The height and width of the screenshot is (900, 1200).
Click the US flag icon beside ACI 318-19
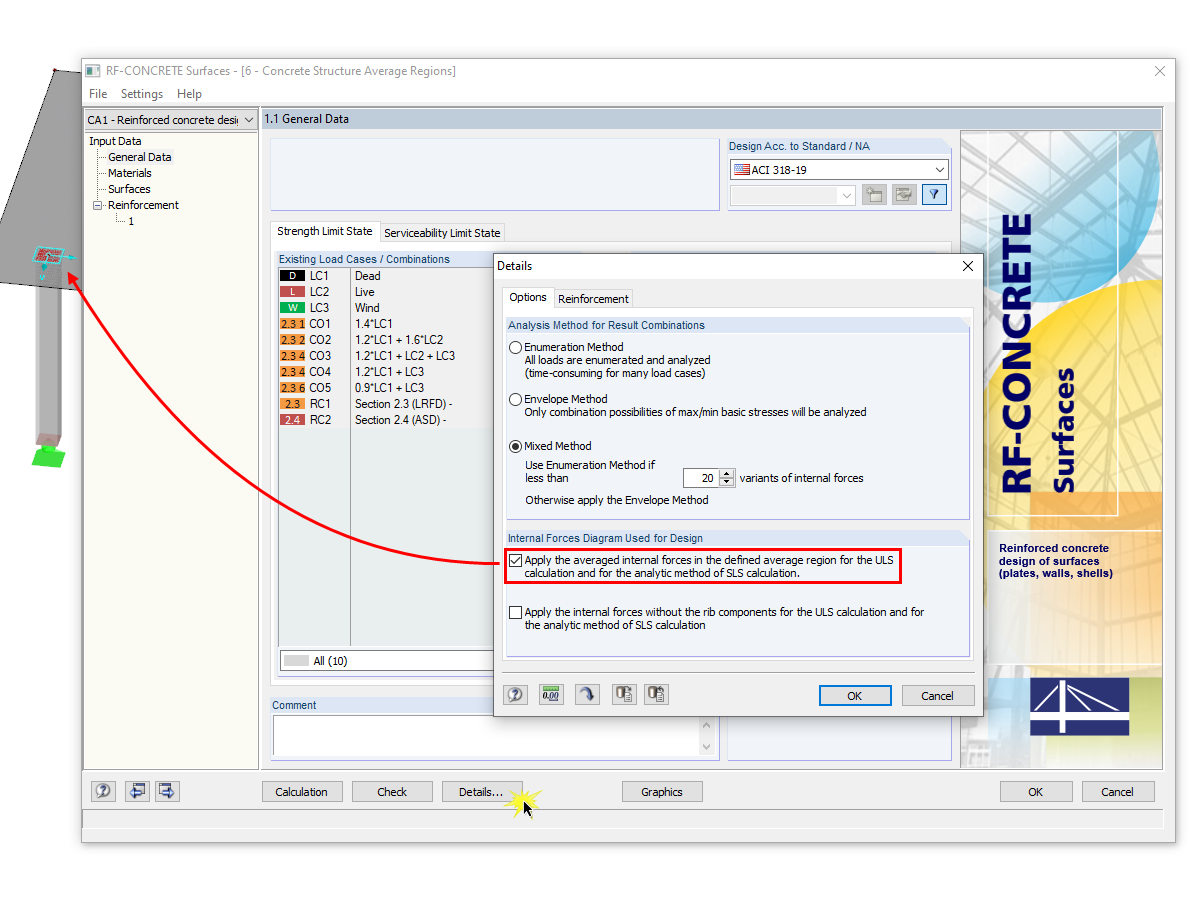click(x=741, y=170)
